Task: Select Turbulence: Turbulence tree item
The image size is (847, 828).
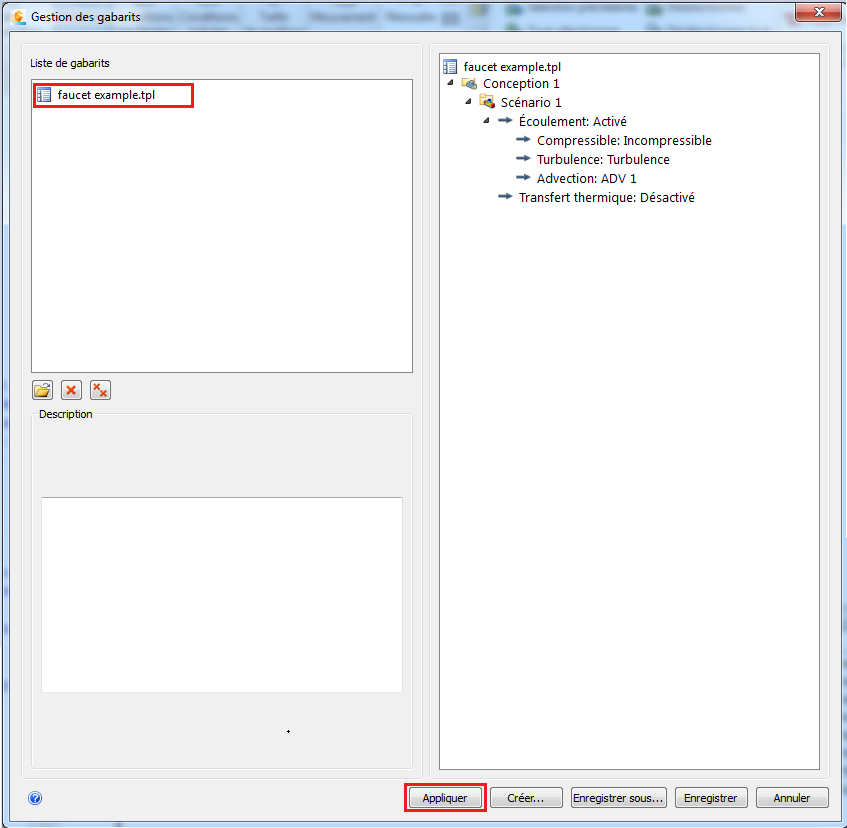Action: coord(603,159)
